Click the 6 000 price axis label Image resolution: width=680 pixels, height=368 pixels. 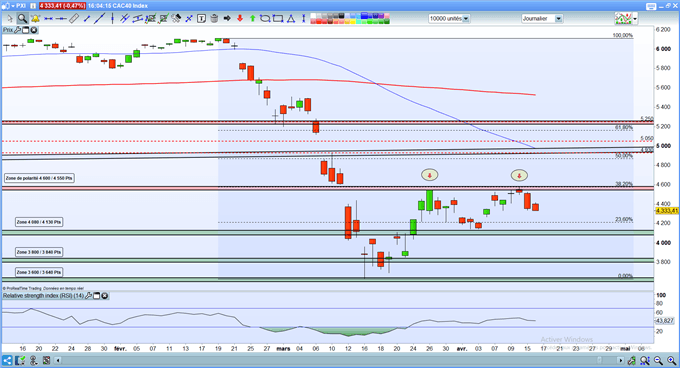coord(663,49)
